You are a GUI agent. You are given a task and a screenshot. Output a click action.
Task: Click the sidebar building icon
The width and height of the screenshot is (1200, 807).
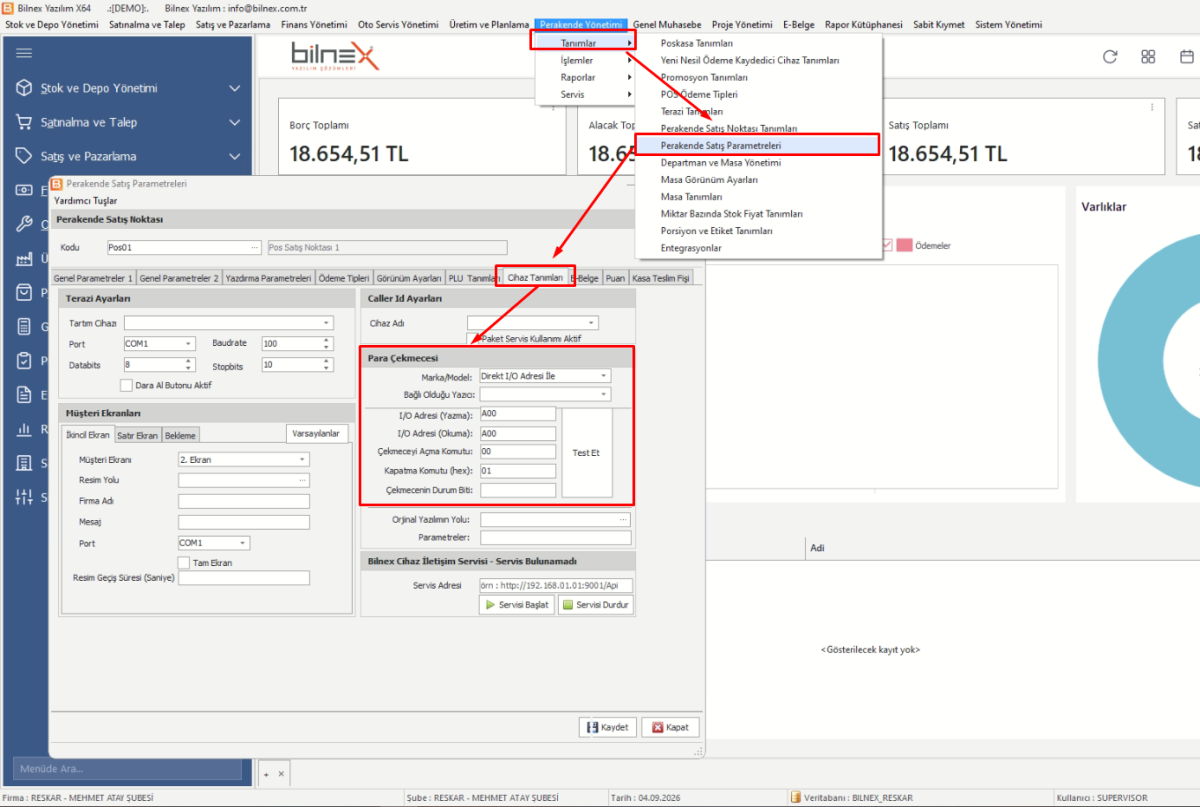(24, 462)
